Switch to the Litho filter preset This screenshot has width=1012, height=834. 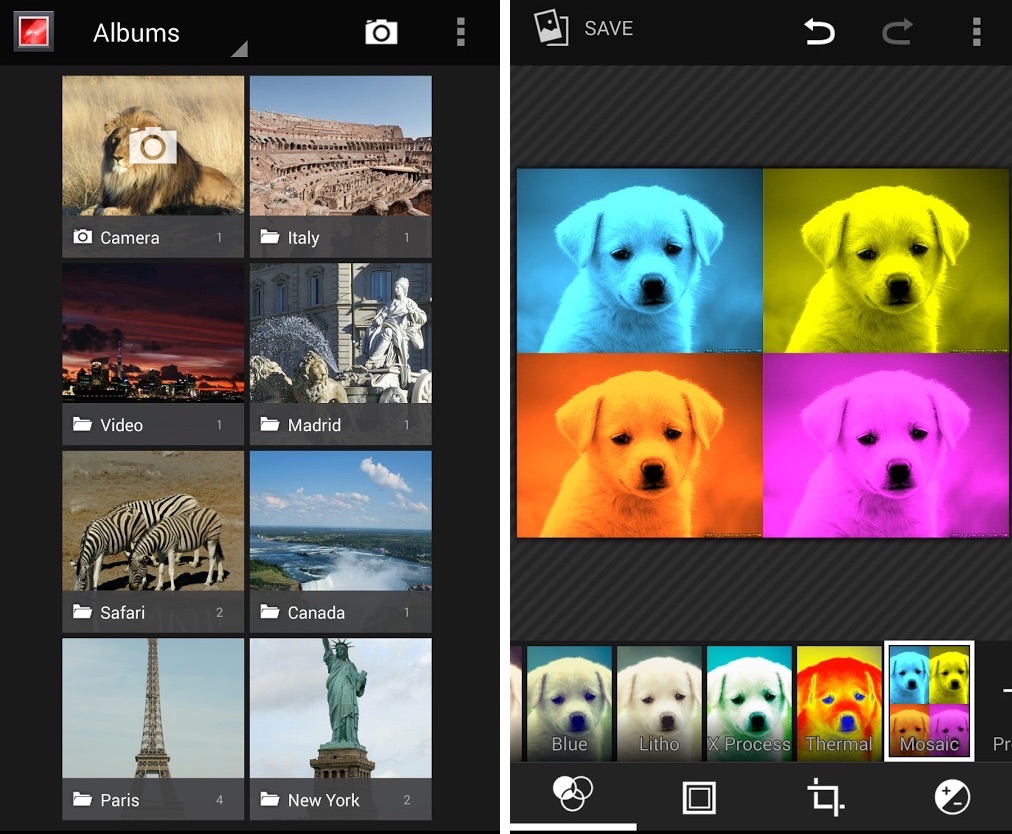click(x=659, y=700)
